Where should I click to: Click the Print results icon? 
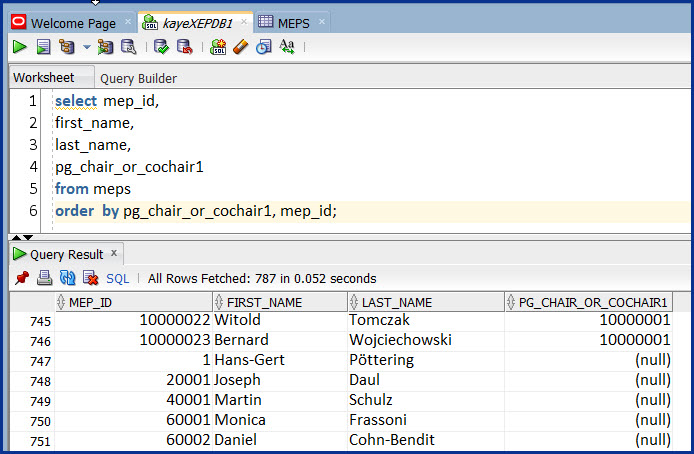coord(44,278)
